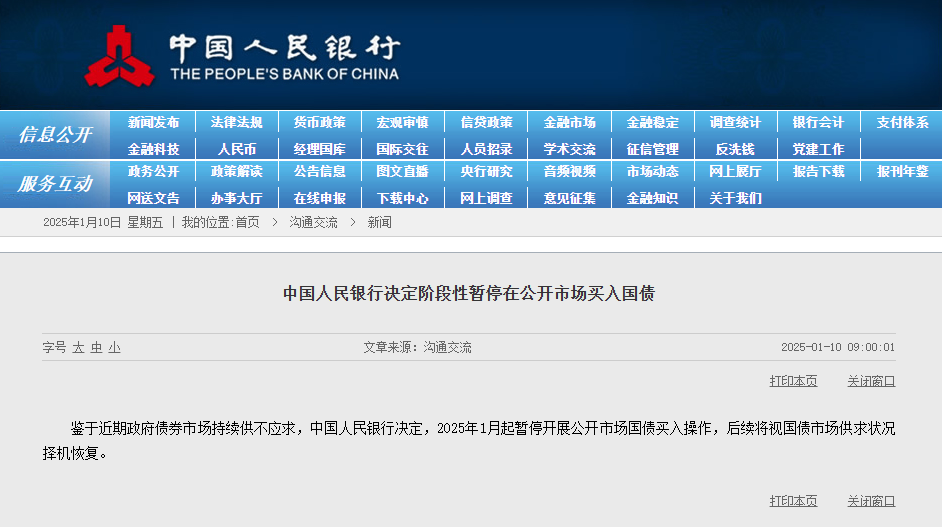Select 政策解读 menu item
The width and height of the screenshot is (942, 527).
(237, 172)
